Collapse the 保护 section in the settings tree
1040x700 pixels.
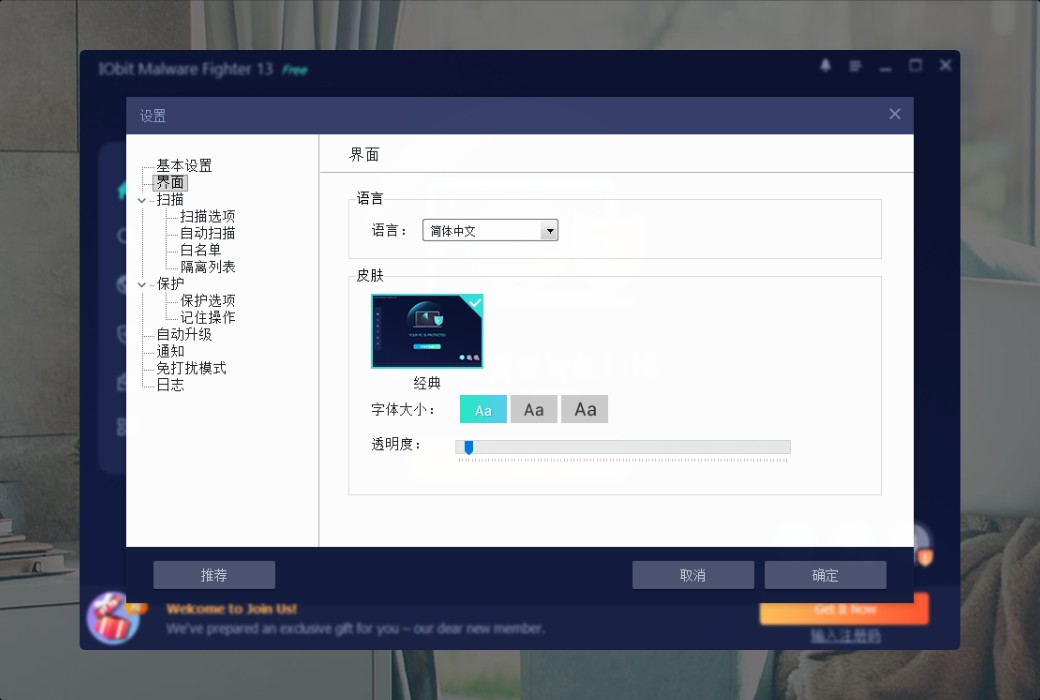click(x=142, y=284)
